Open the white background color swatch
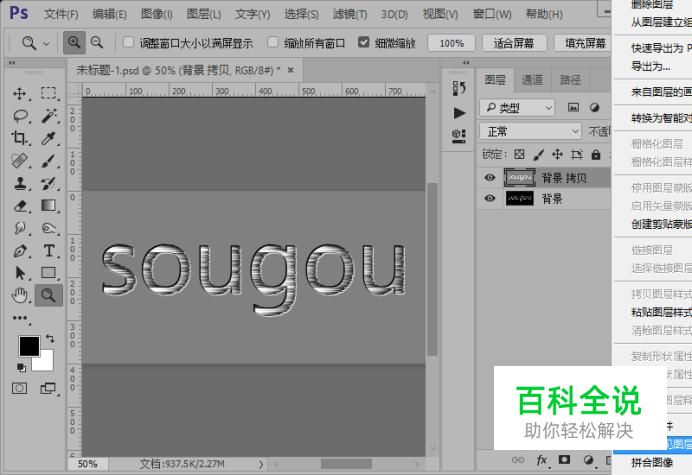This screenshot has width=692, height=475. coord(46,362)
